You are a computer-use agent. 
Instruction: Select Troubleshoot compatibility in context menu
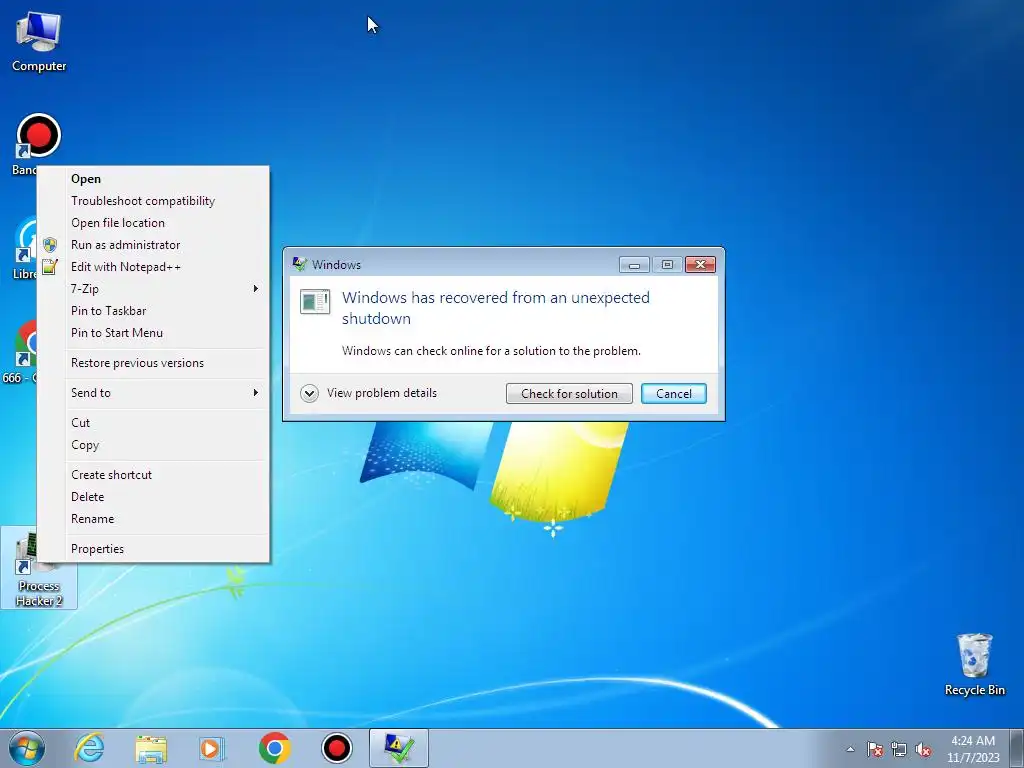(x=153, y=201)
